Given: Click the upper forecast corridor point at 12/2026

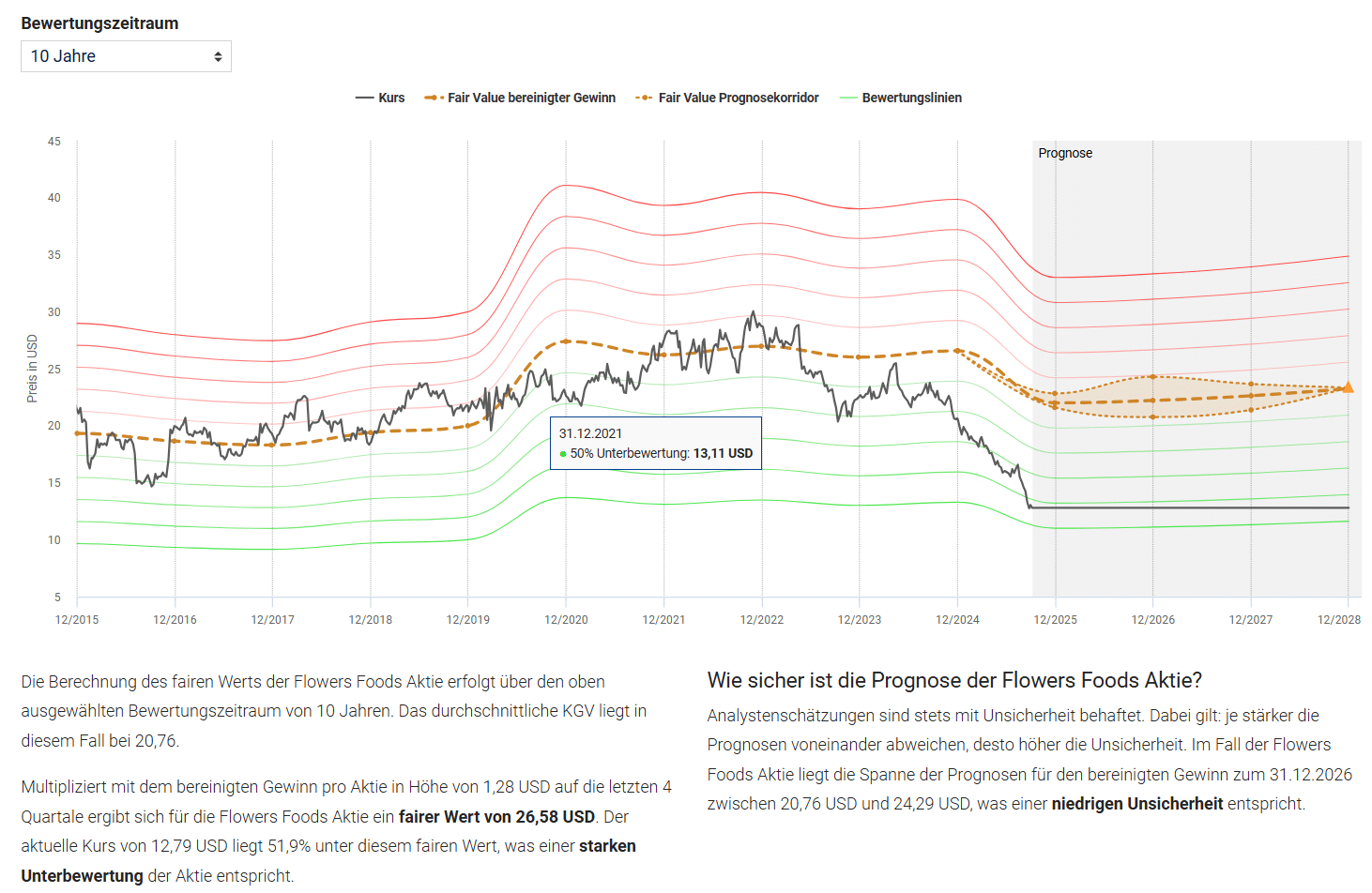Looking at the screenshot, I should pos(1152,377).
